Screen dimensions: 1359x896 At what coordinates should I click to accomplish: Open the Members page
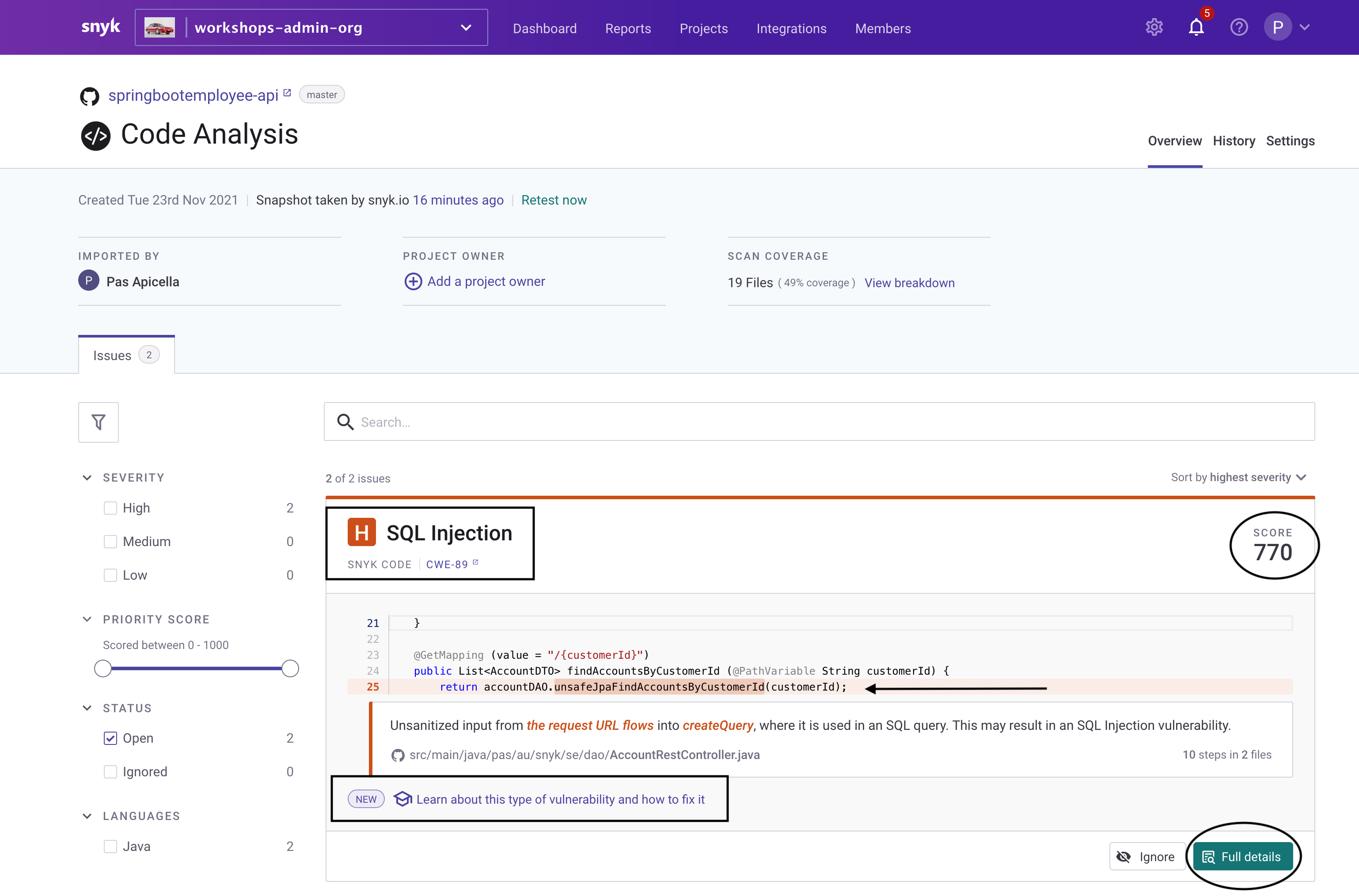[883, 28]
